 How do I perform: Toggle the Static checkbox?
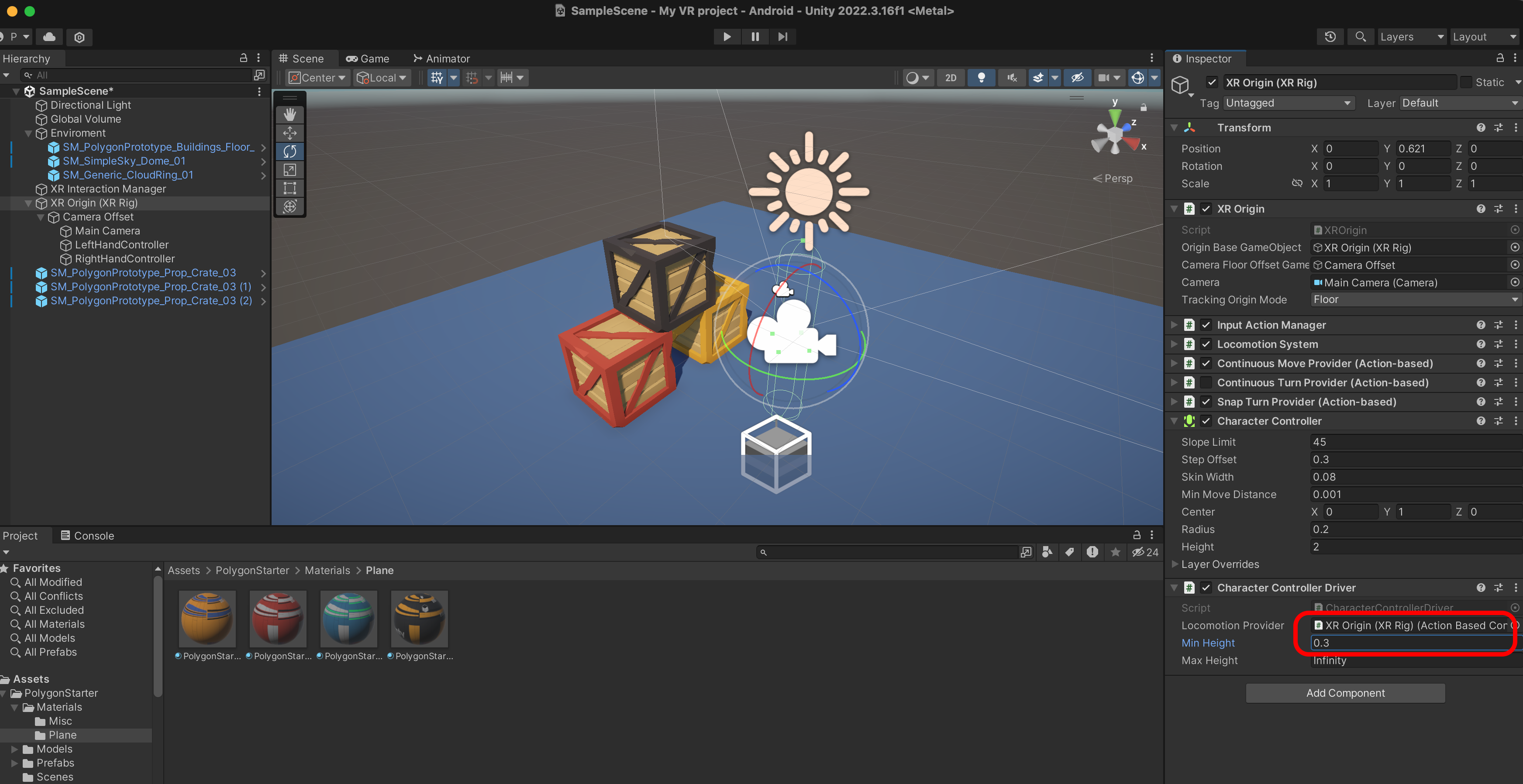point(1466,83)
